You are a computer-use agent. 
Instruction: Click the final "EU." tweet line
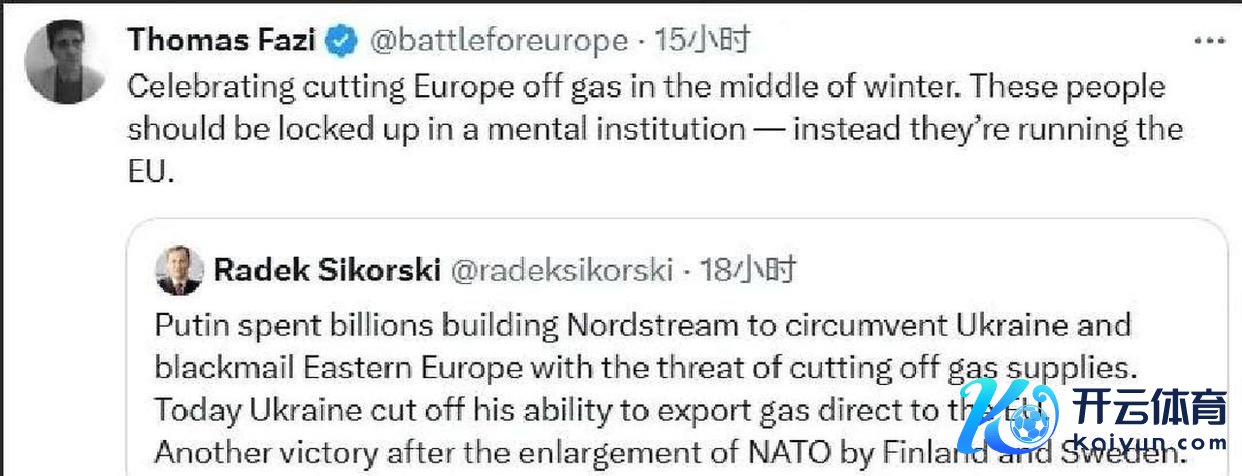(x=151, y=172)
